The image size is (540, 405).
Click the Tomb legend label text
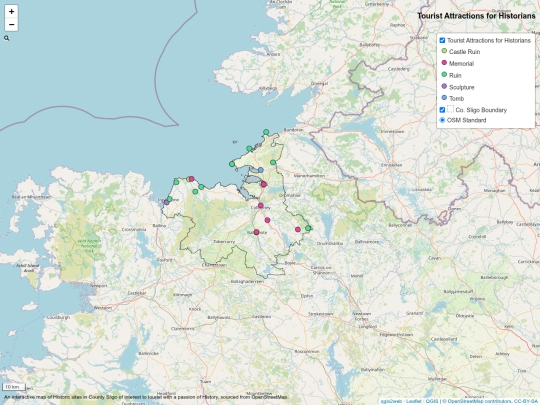click(456, 98)
